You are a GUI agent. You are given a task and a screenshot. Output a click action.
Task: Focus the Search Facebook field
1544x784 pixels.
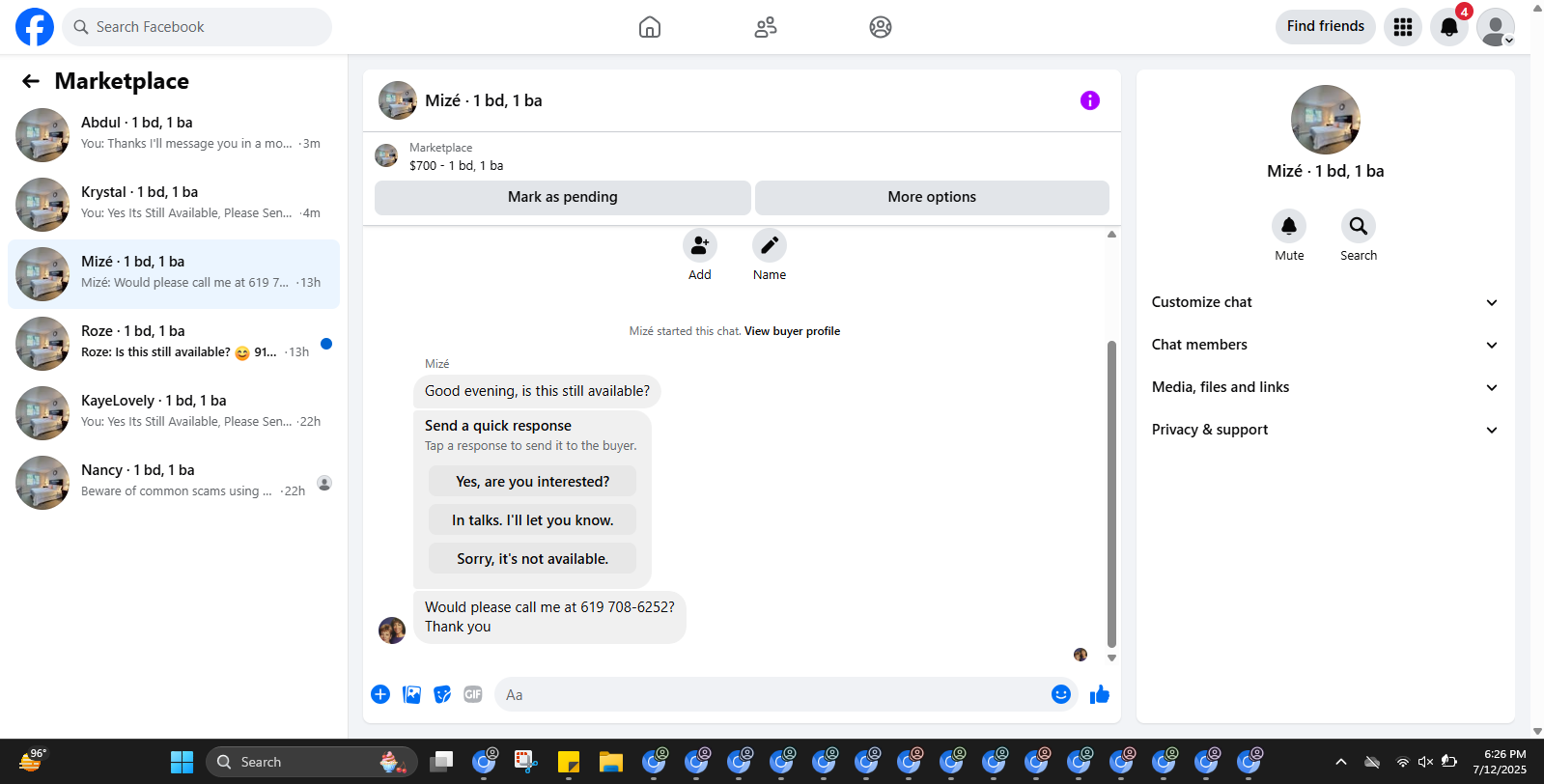coord(197,27)
